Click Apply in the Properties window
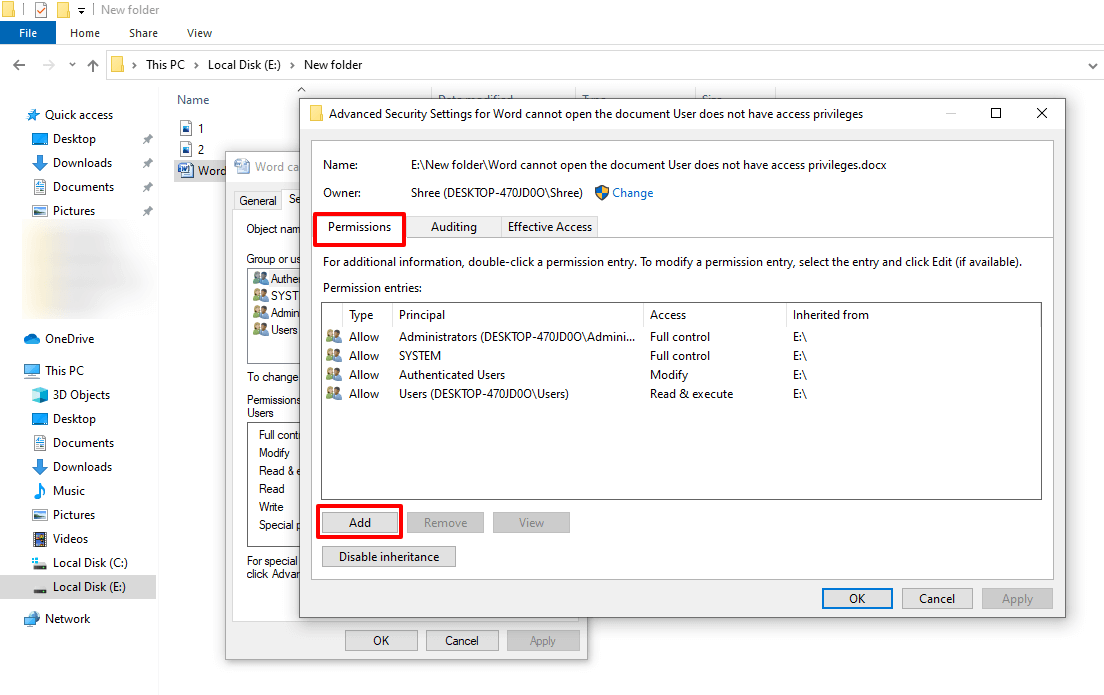Screen dimensions: 1104x695 543,641
